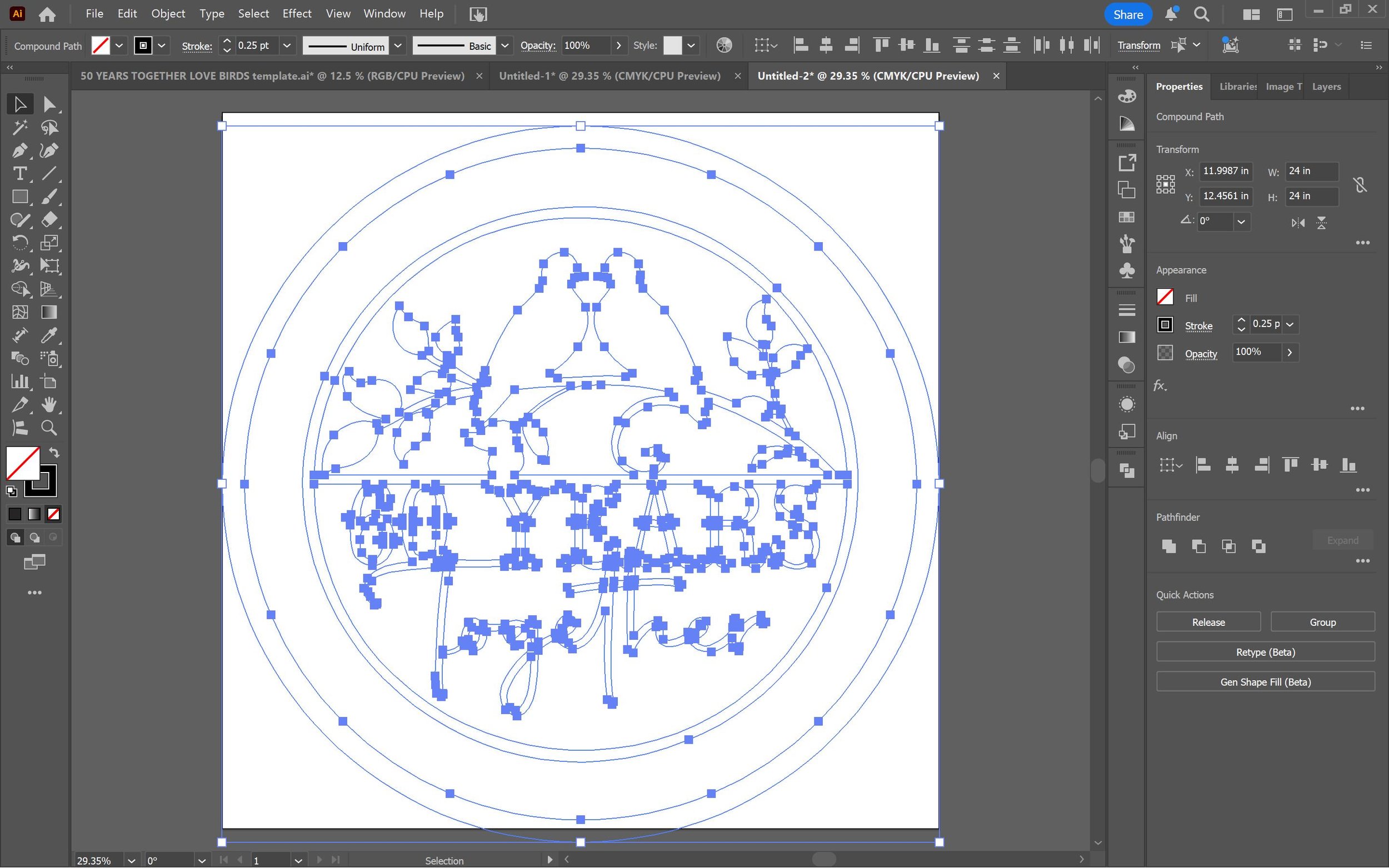The image size is (1389, 868).
Task: Click the Fill swatch in Appearance section
Action: pyautogui.click(x=1165, y=297)
